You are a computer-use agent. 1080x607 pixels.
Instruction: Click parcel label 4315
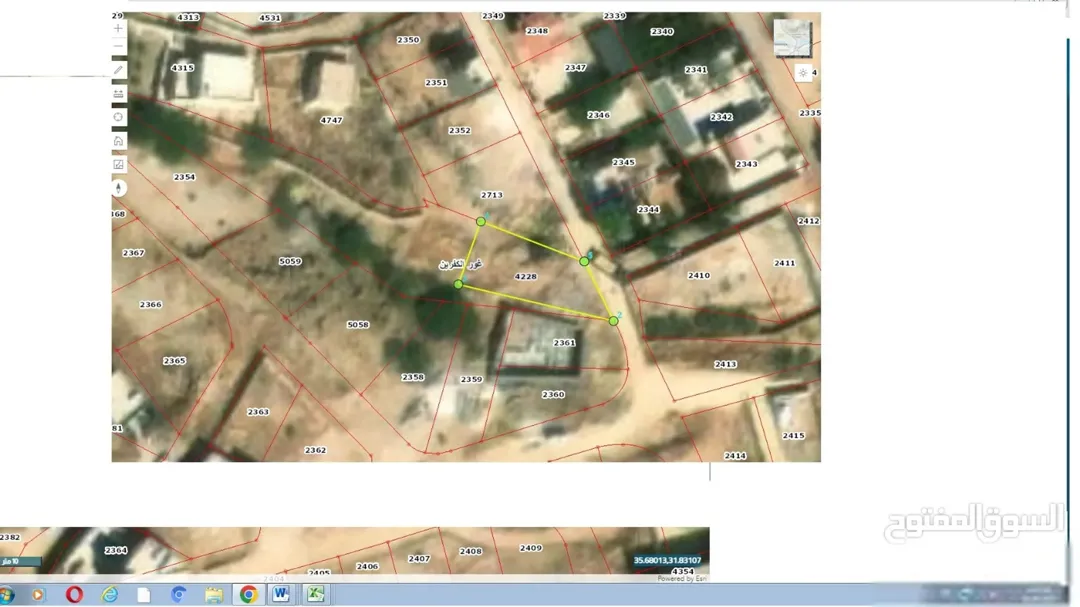pyautogui.click(x=183, y=68)
